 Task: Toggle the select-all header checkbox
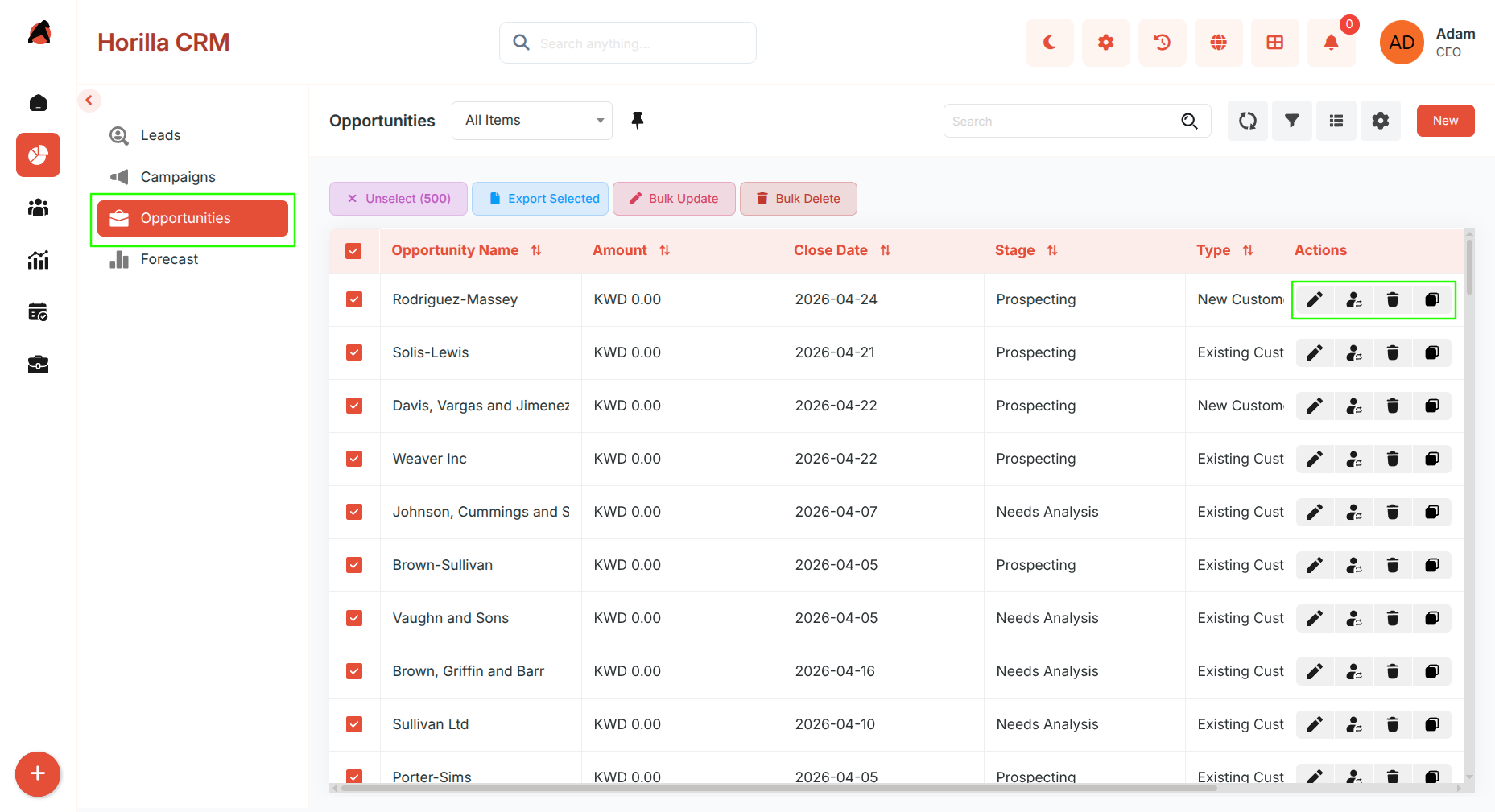353,251
